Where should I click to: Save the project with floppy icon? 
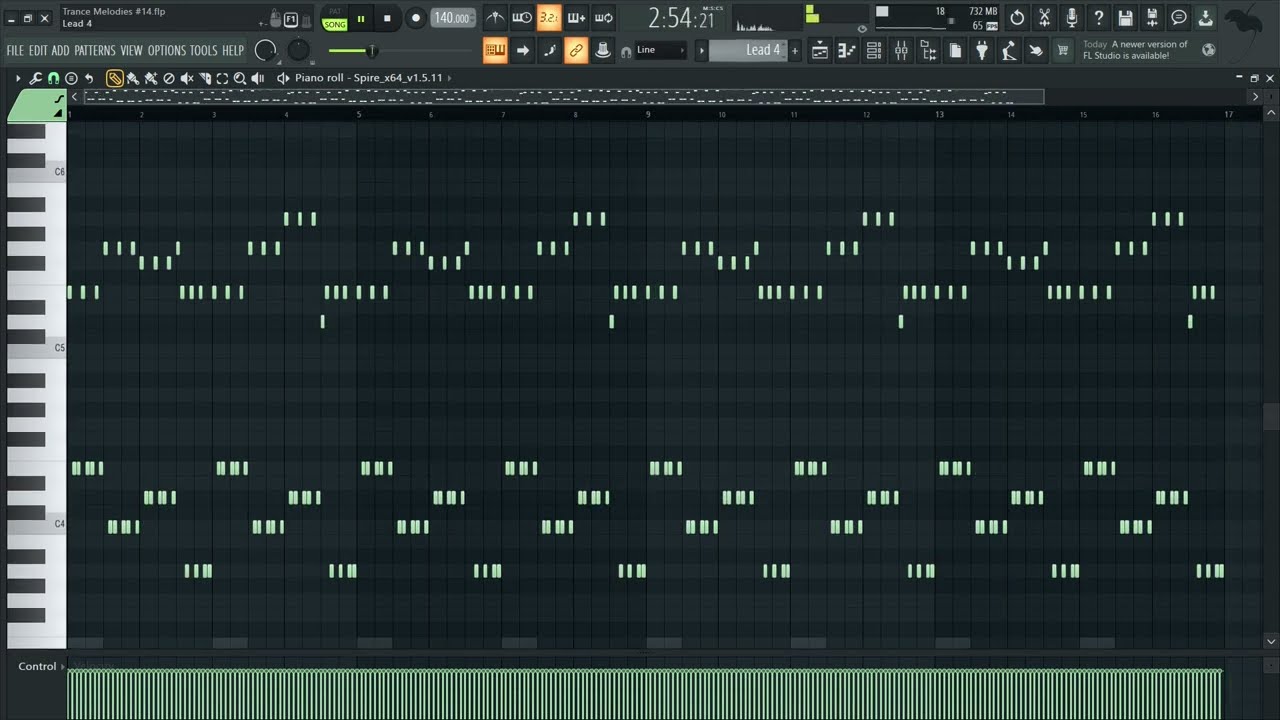1125,18
